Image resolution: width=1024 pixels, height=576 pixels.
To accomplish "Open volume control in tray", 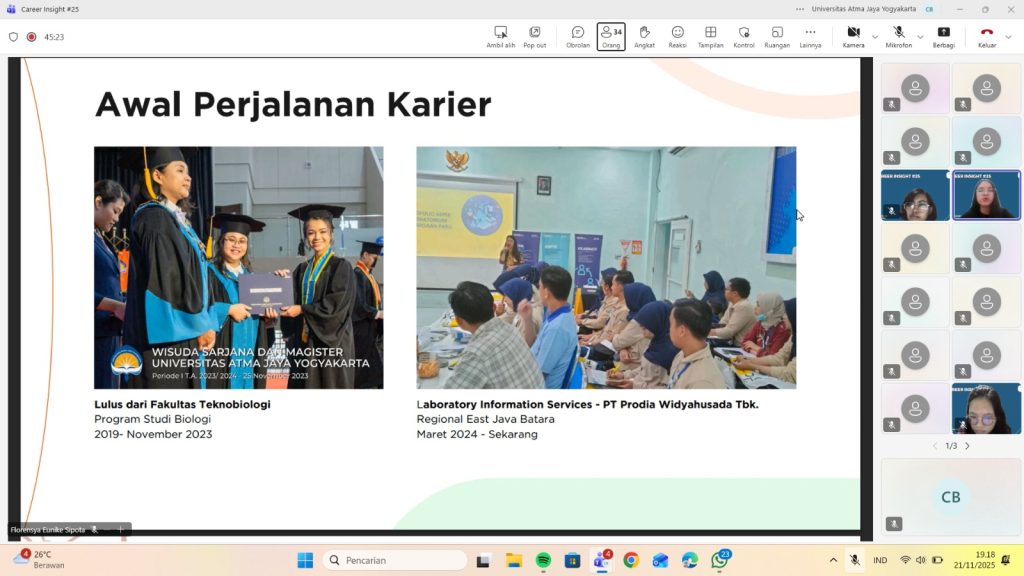I will (921, 560).
